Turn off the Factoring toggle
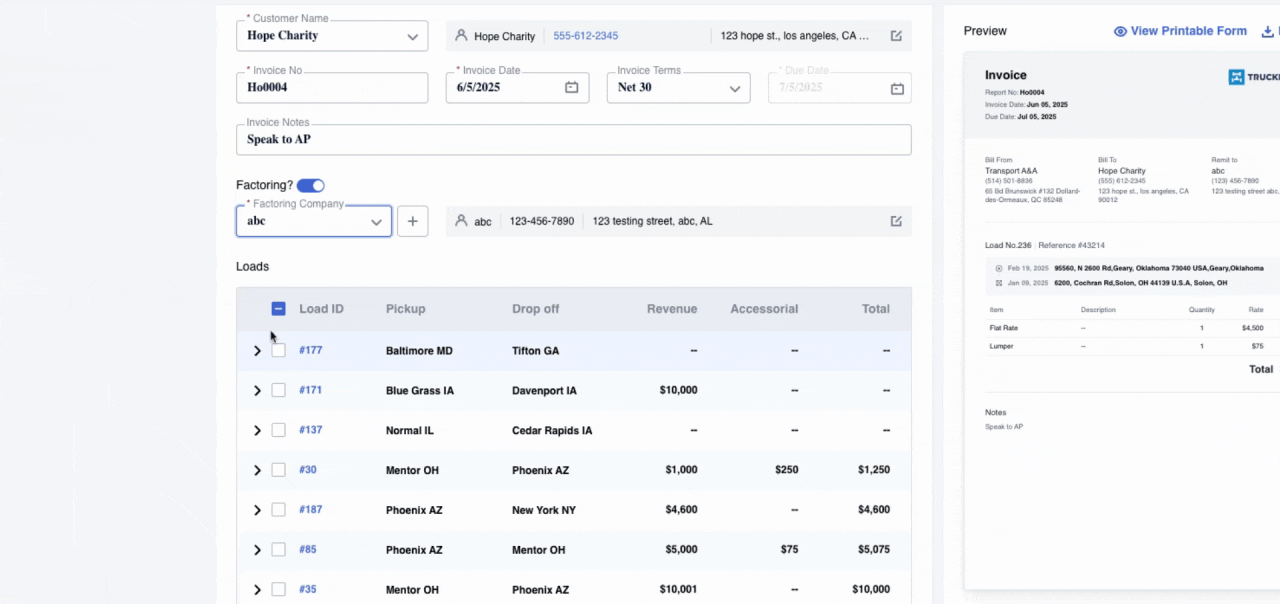 [311, 185]
